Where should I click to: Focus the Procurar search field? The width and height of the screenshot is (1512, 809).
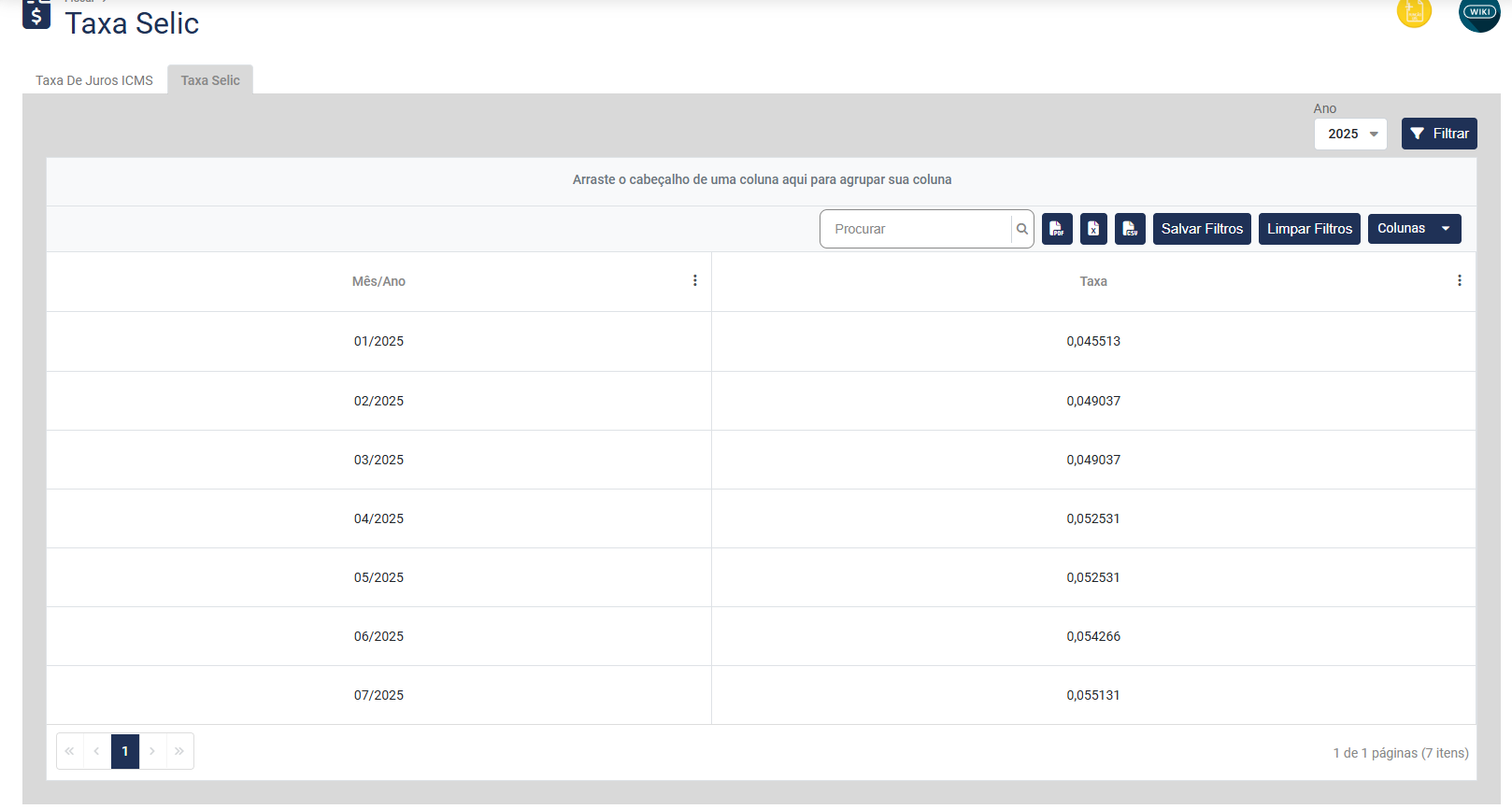pos(916,229)
